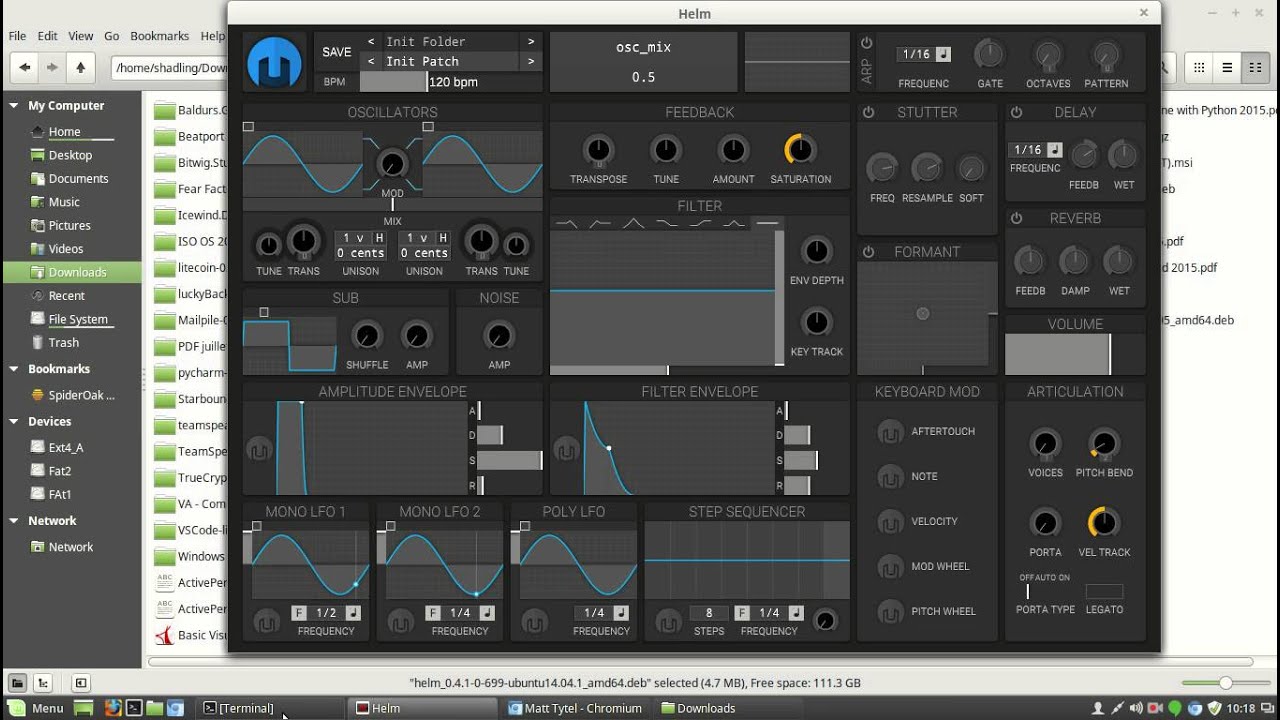The height and width of the screenshot is (720, 1280).
Task: Select Home in file manager sidebar
Action: pos(64,132)
